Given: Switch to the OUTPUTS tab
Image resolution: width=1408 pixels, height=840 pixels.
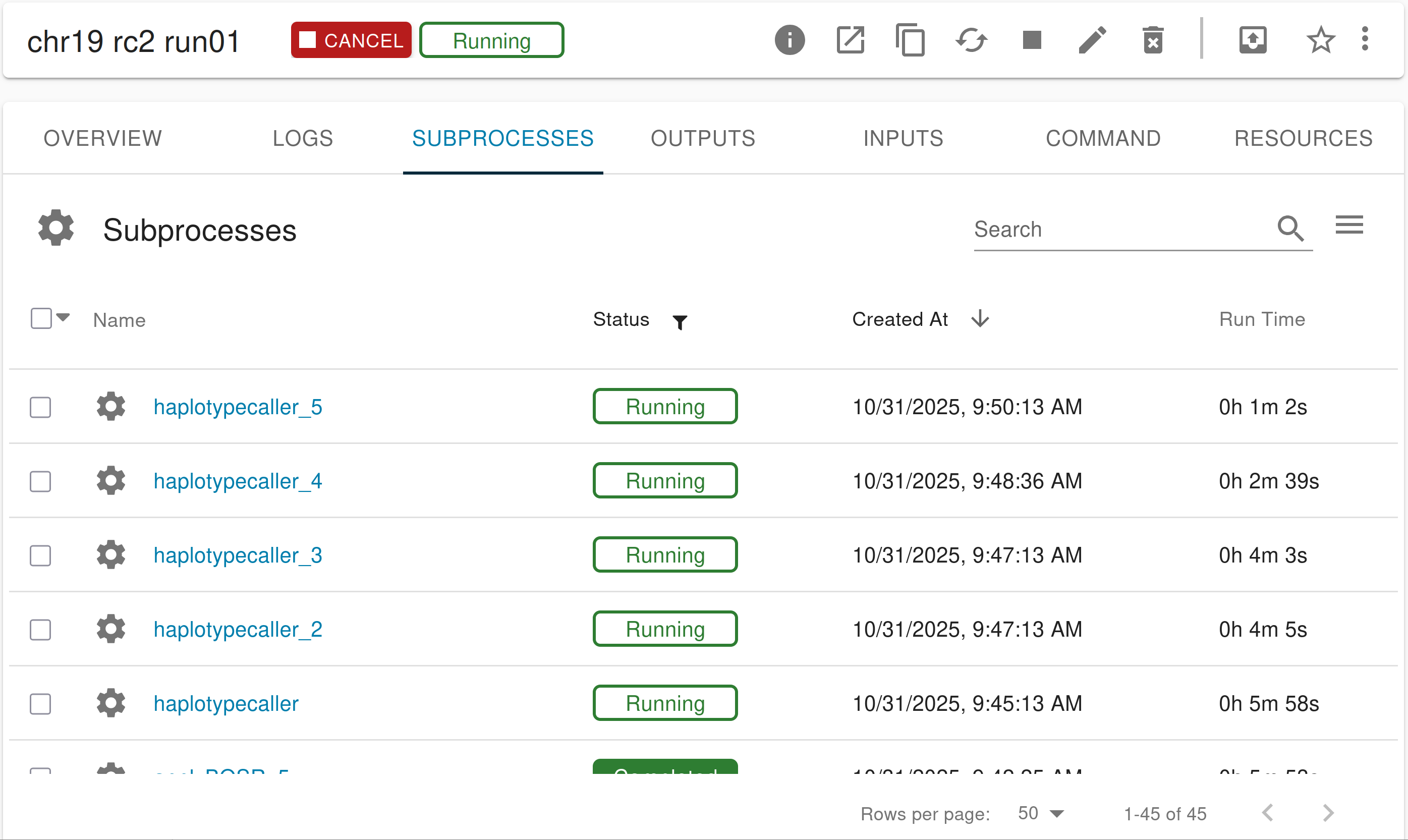Looking at the screenshot, I should tap(702, 138).
